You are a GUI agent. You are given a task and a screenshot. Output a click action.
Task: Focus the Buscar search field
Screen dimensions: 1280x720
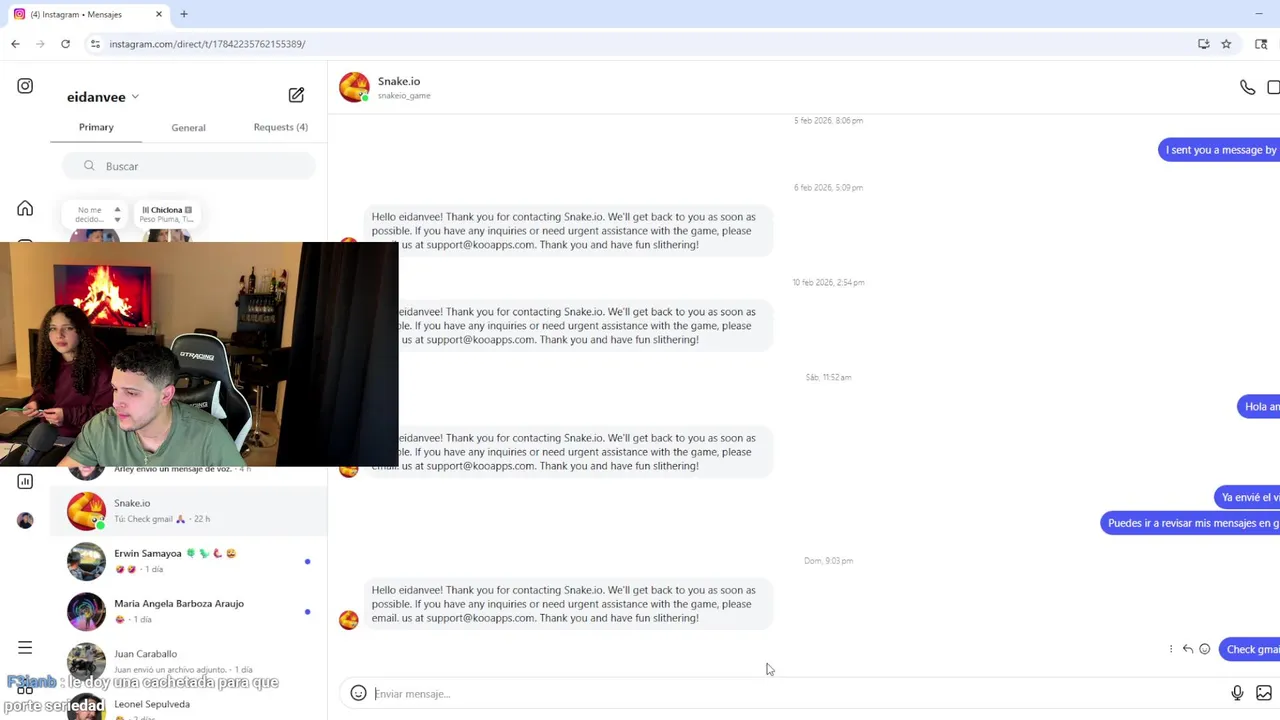click(x=188, y=166)
